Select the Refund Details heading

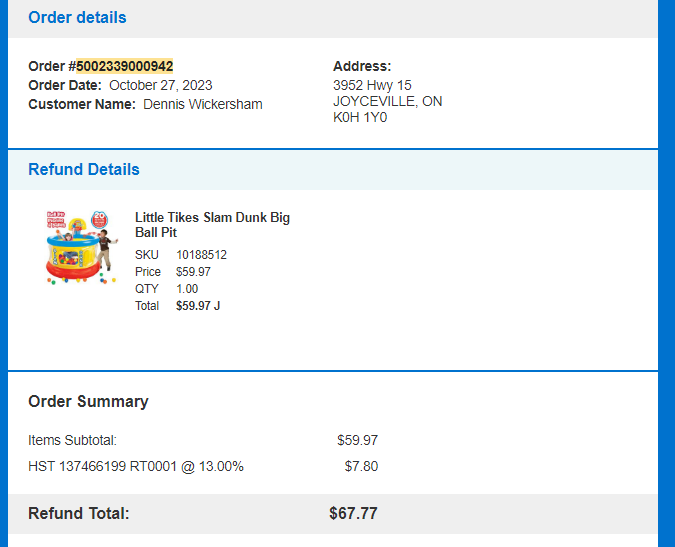pos(84,170)
